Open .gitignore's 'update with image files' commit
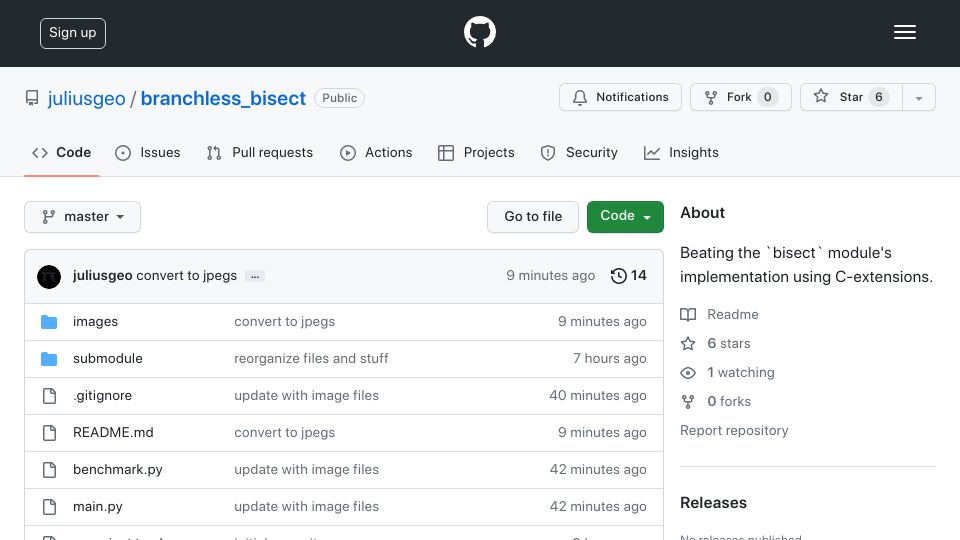This screenshot has width=960, height=540. click(307, 396)
